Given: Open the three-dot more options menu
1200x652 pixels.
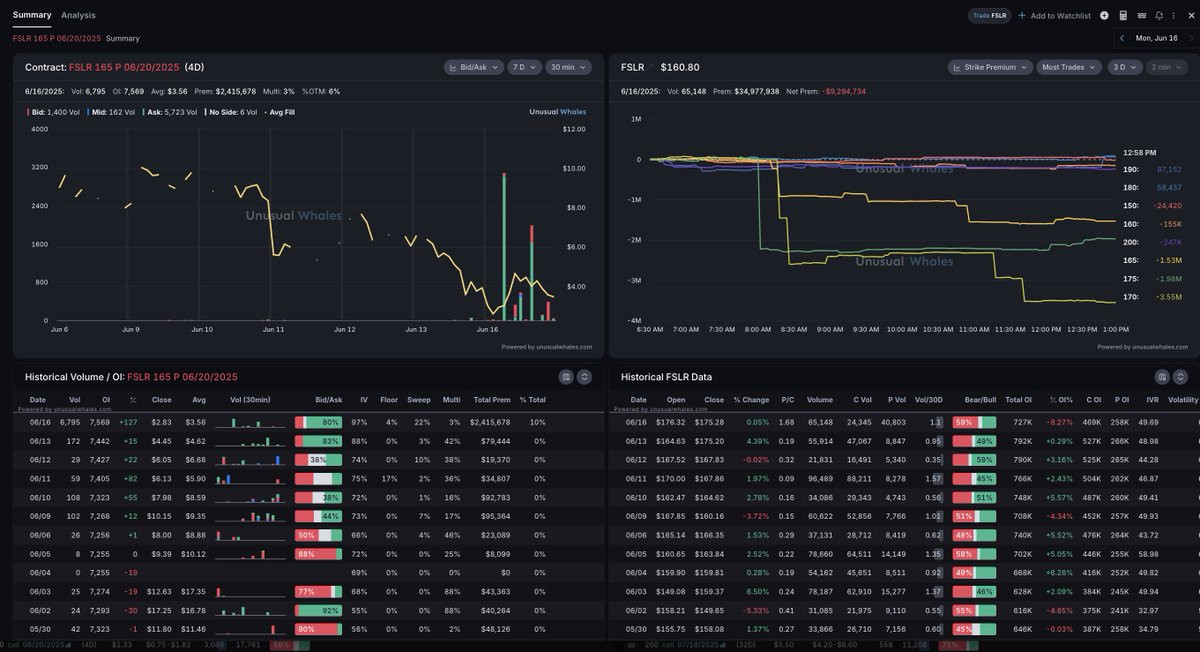Looking at the screenshot, I should pyautogui.click(x=1174, y=15).
